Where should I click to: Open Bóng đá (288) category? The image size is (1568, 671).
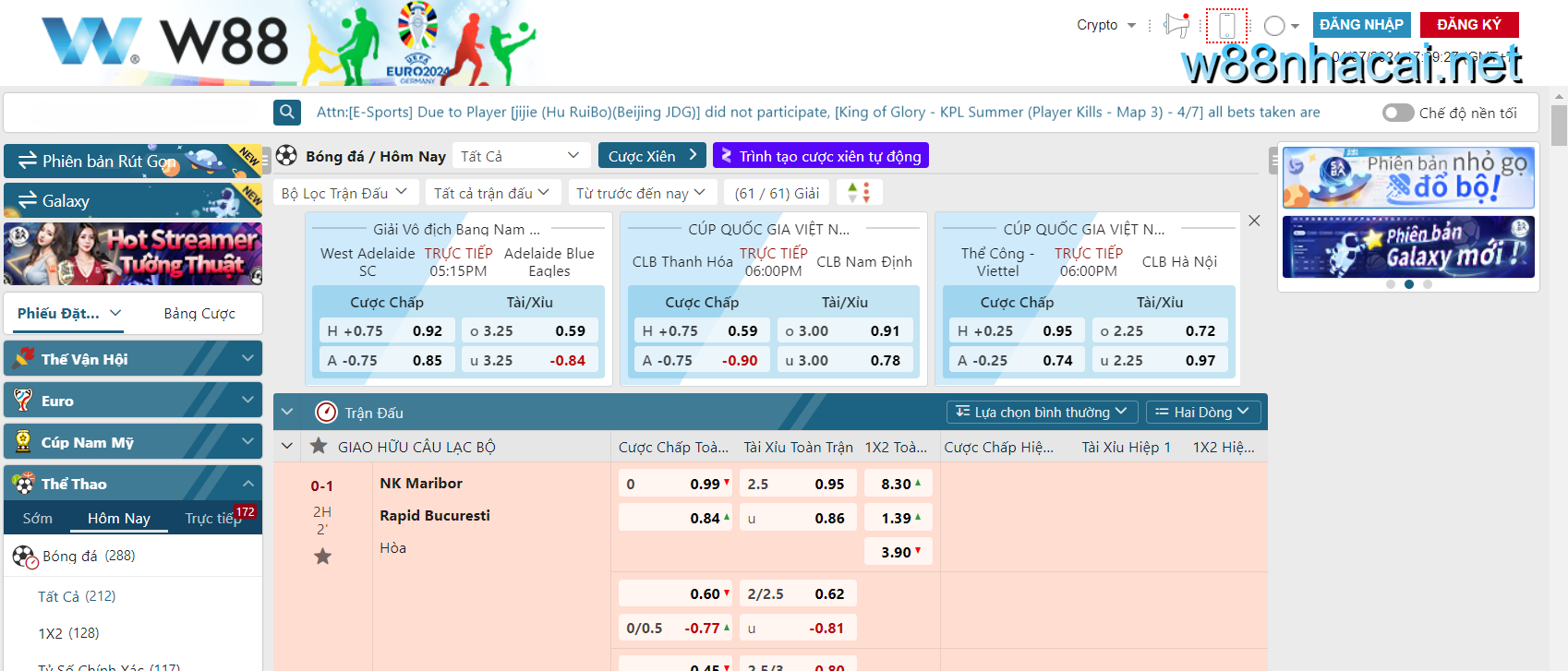(133, 556)
